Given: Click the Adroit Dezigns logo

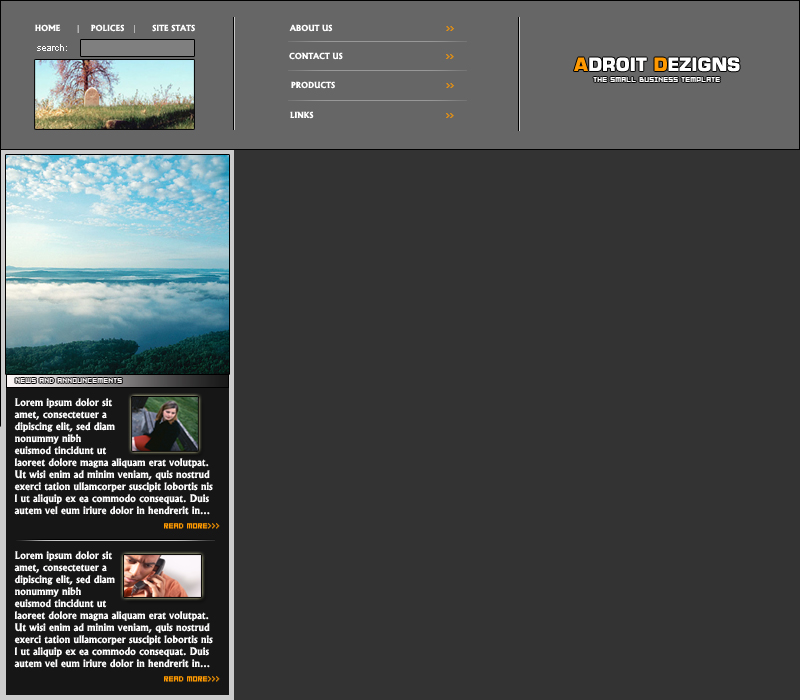Looking at the screenshot, I should point(657,64).
